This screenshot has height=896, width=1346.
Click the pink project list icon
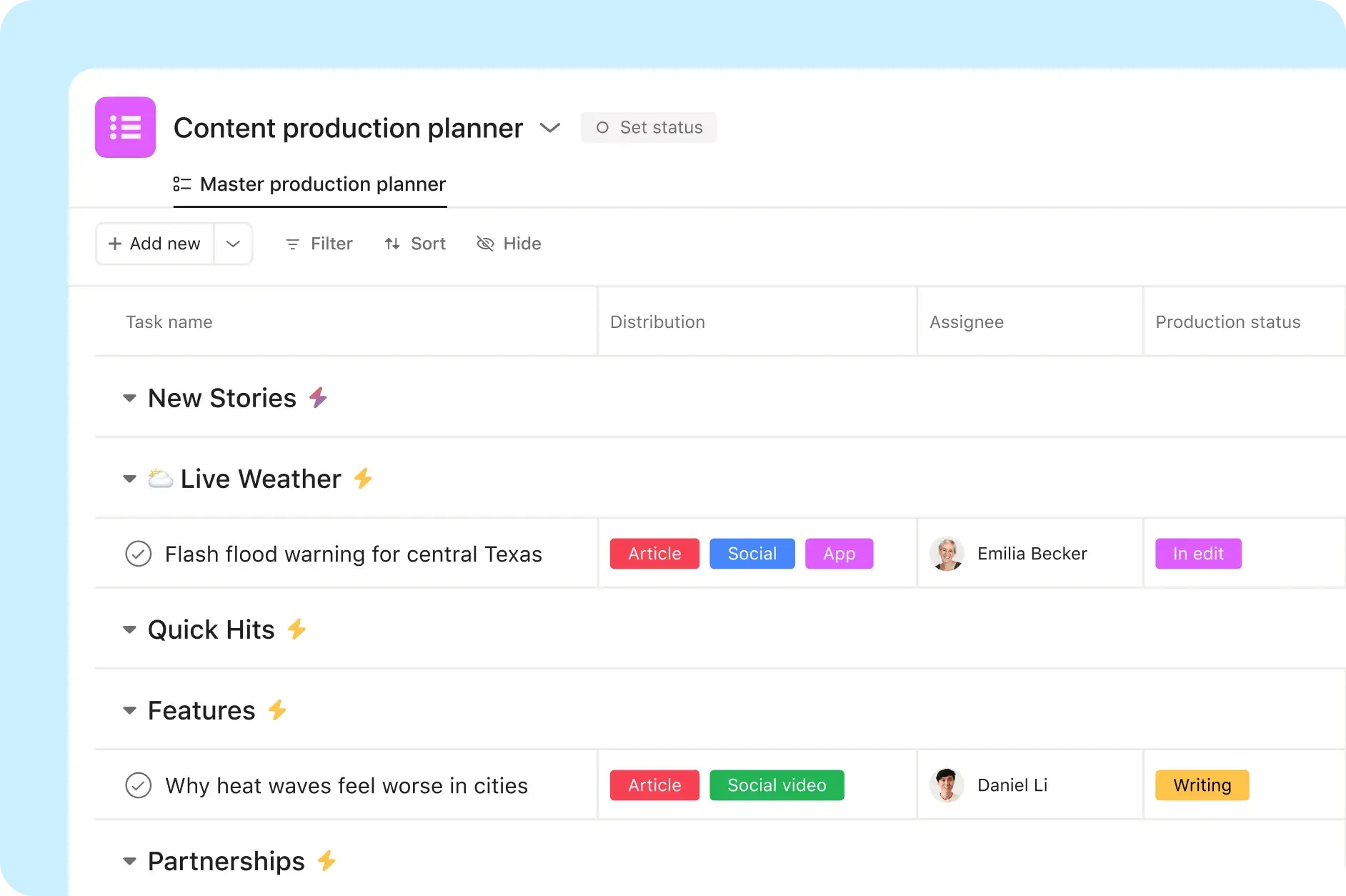point(125,127)
